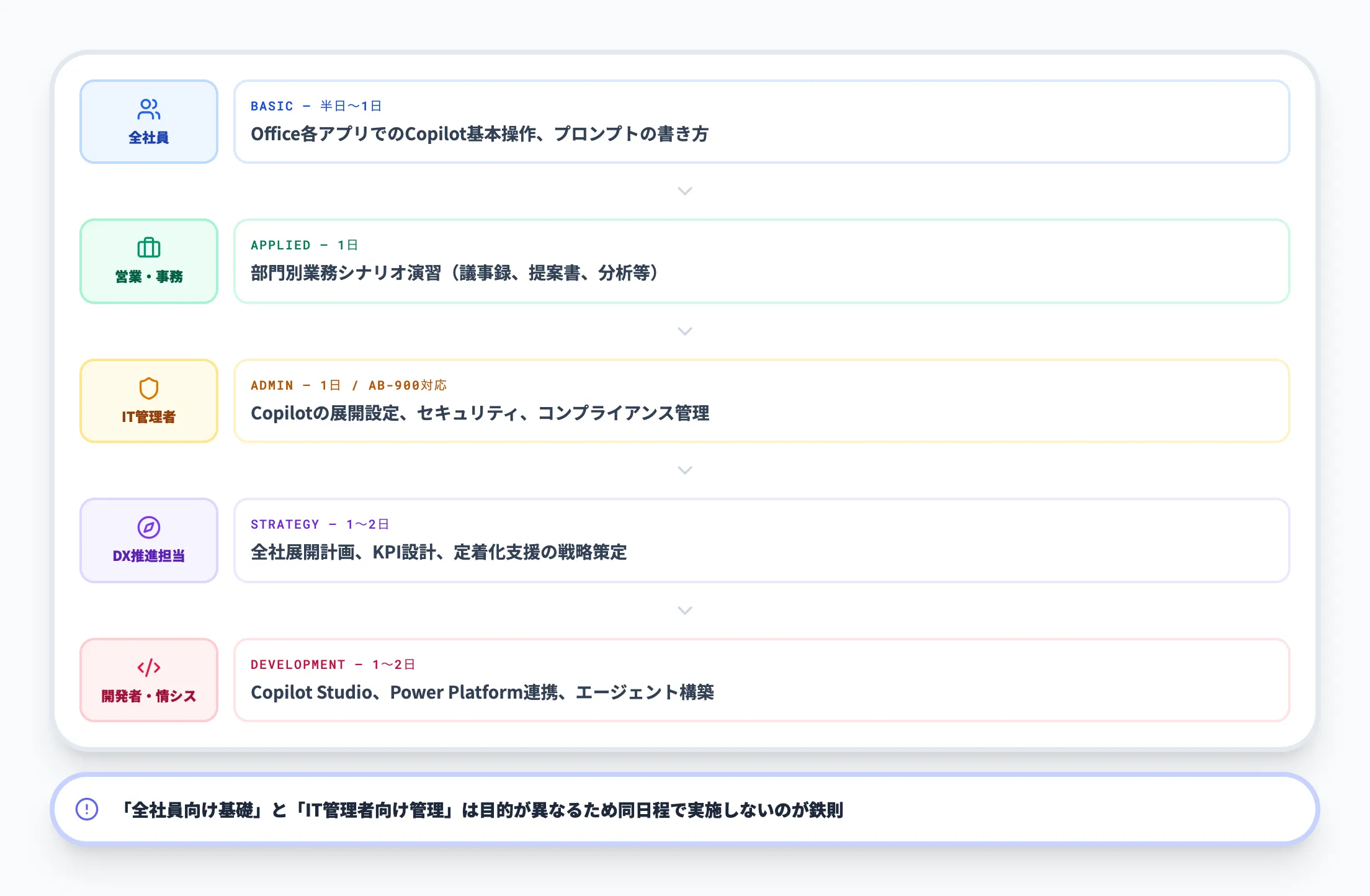The image size is (1370, 896).
Task: Click the code brackets icon above 開発者・情シス
Action: [x=149, y=668]
